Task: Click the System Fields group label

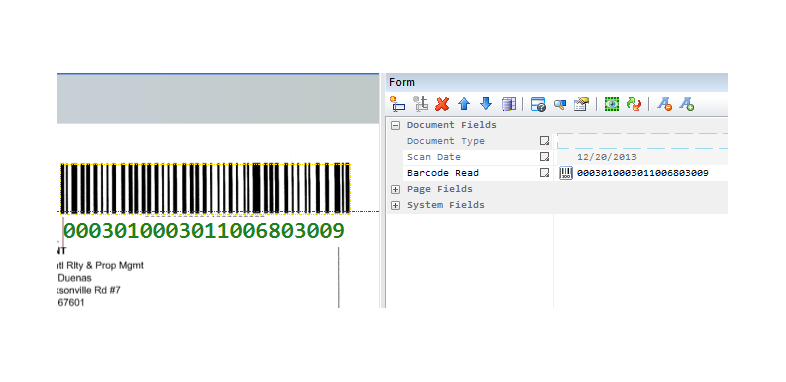Action: (446, 205)
